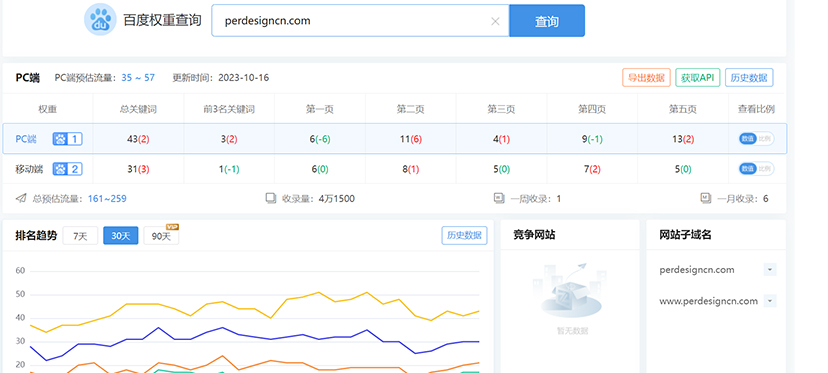Image resolution: width=828 pixels, height=373 pixels.
Task: Click the 前3名关键词 column header
Action: 229,109
